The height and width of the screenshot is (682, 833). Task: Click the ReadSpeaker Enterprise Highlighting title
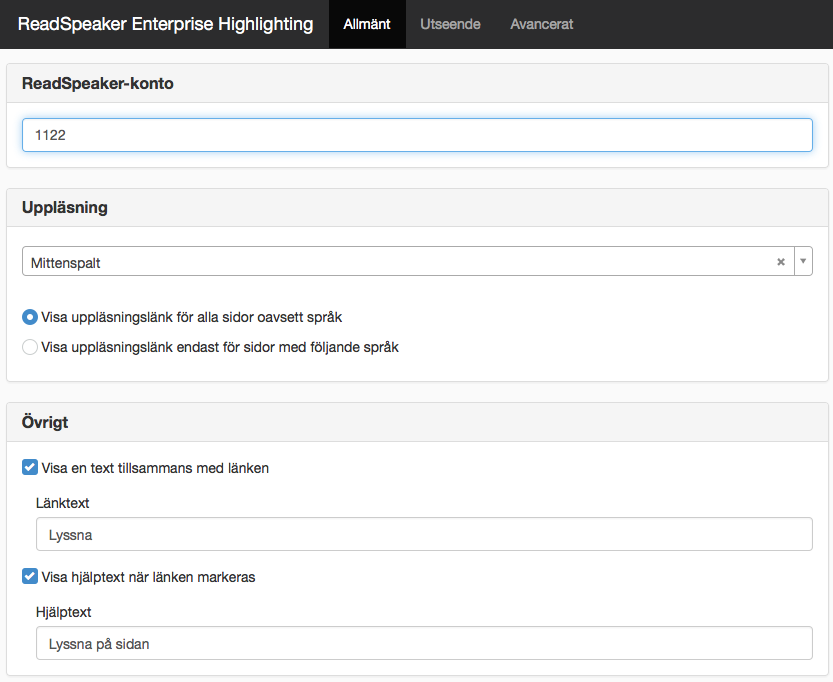[x=165, y=24]
